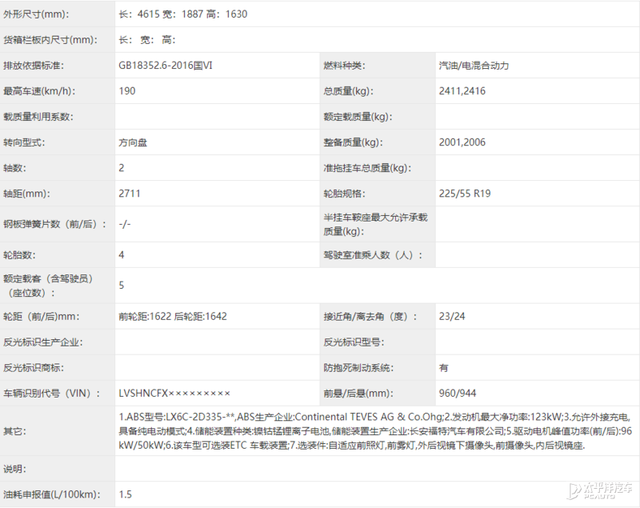Viewport: 640px width, 508px height.
Task: Click the 准拖挂车总质量(kg) label
Action: [x=367, y=168]
